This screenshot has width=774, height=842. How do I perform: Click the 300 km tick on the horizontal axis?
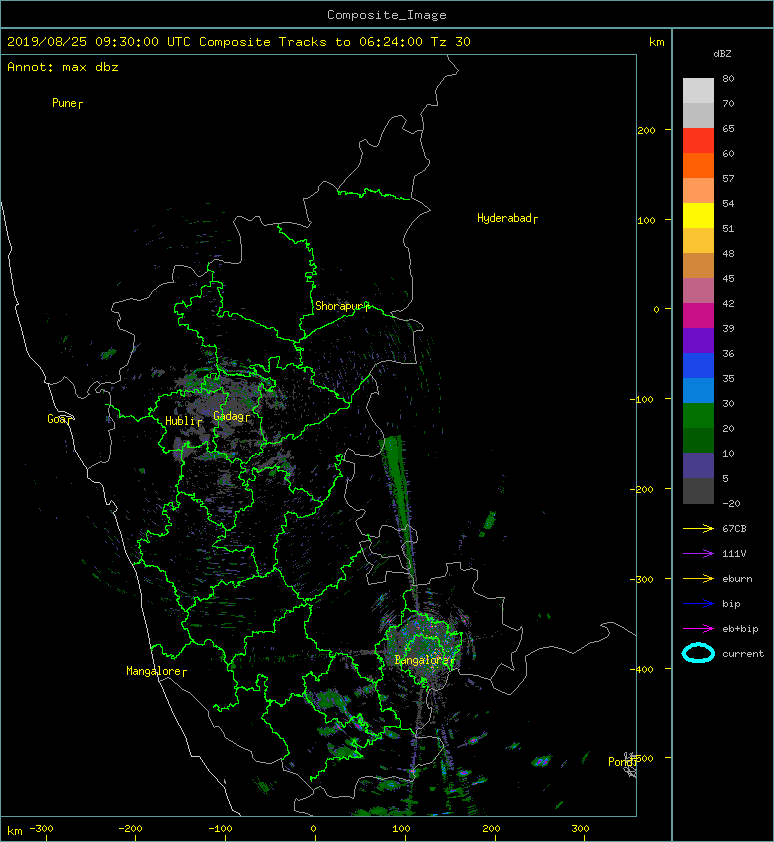coord(580,829)
